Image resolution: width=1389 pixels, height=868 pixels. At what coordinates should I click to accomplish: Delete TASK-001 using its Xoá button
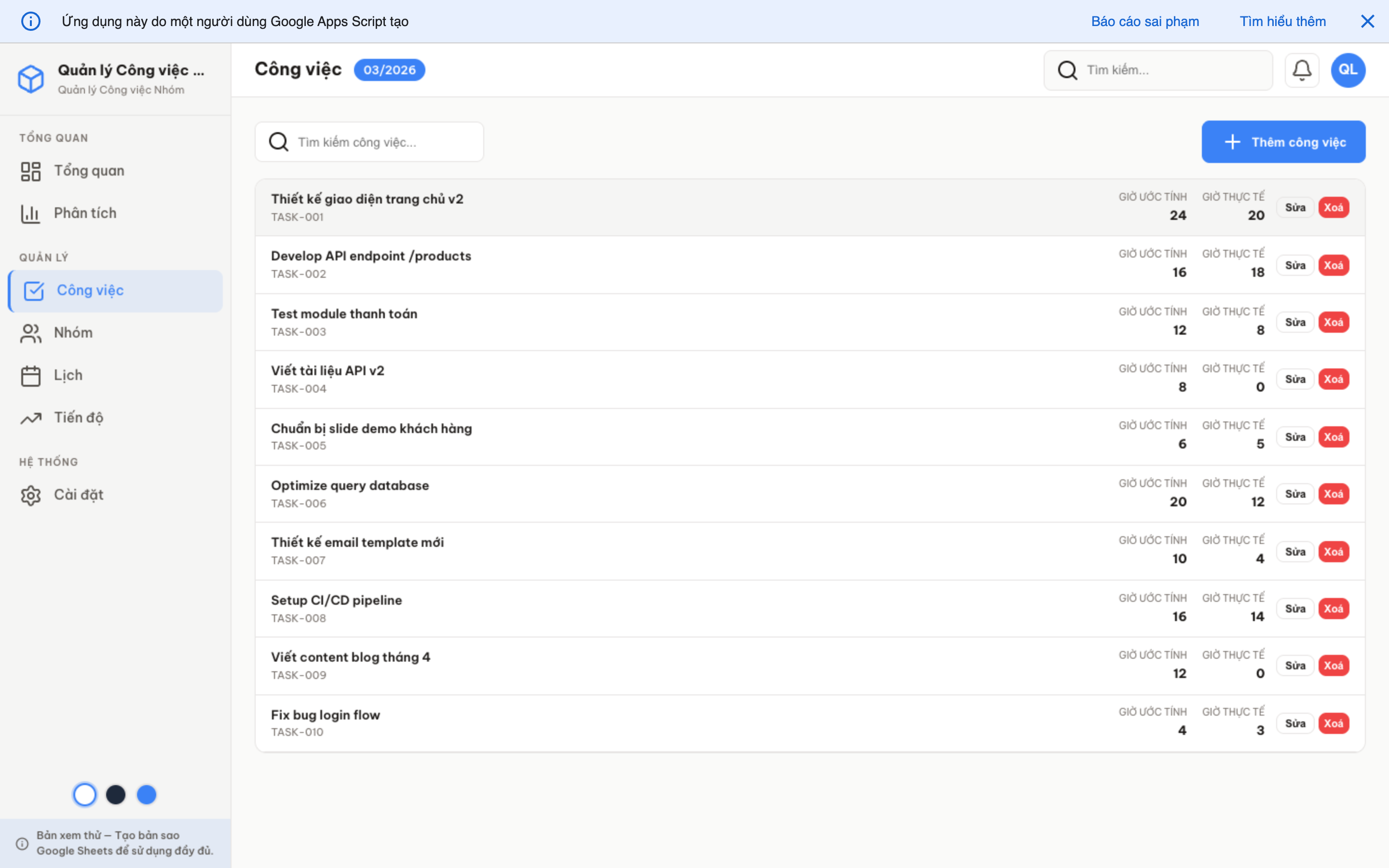point(1335,207)
